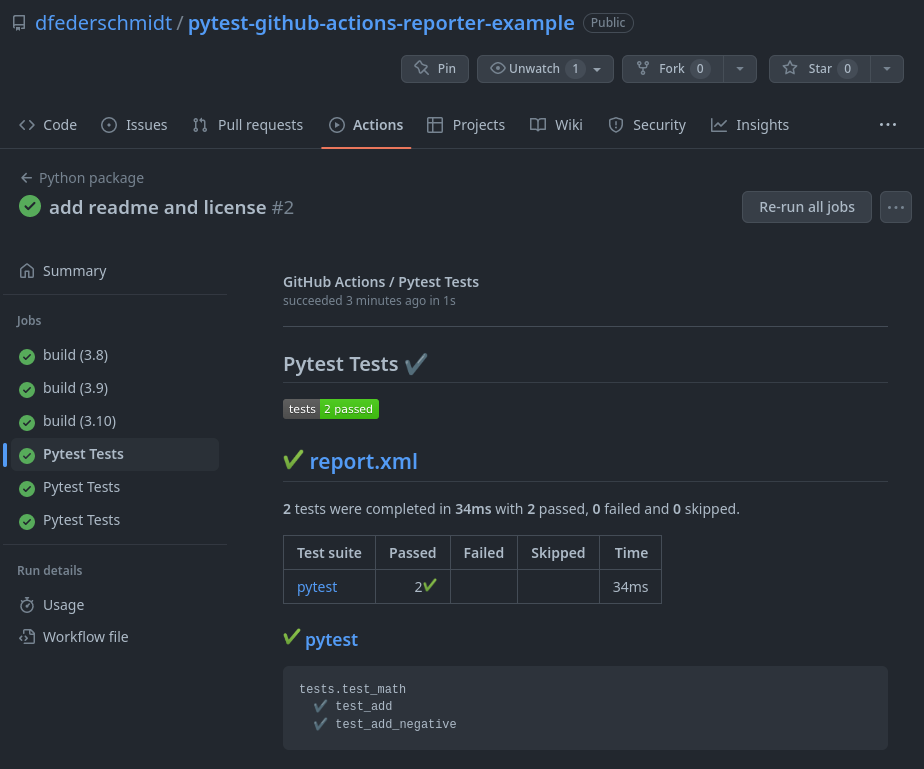Screen dimensions: 924x769
Task: Click the test_add result line
Action: click(x=364, y=706)
